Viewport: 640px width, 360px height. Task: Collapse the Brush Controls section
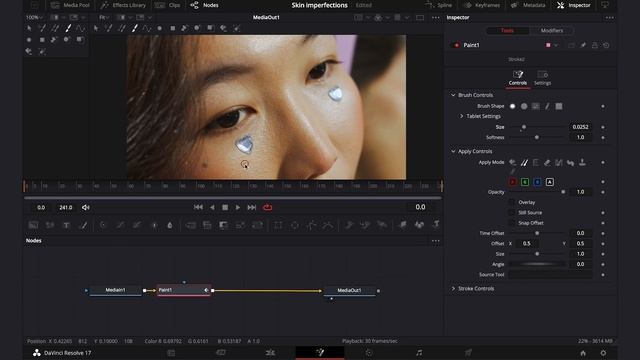pos(453,95)
